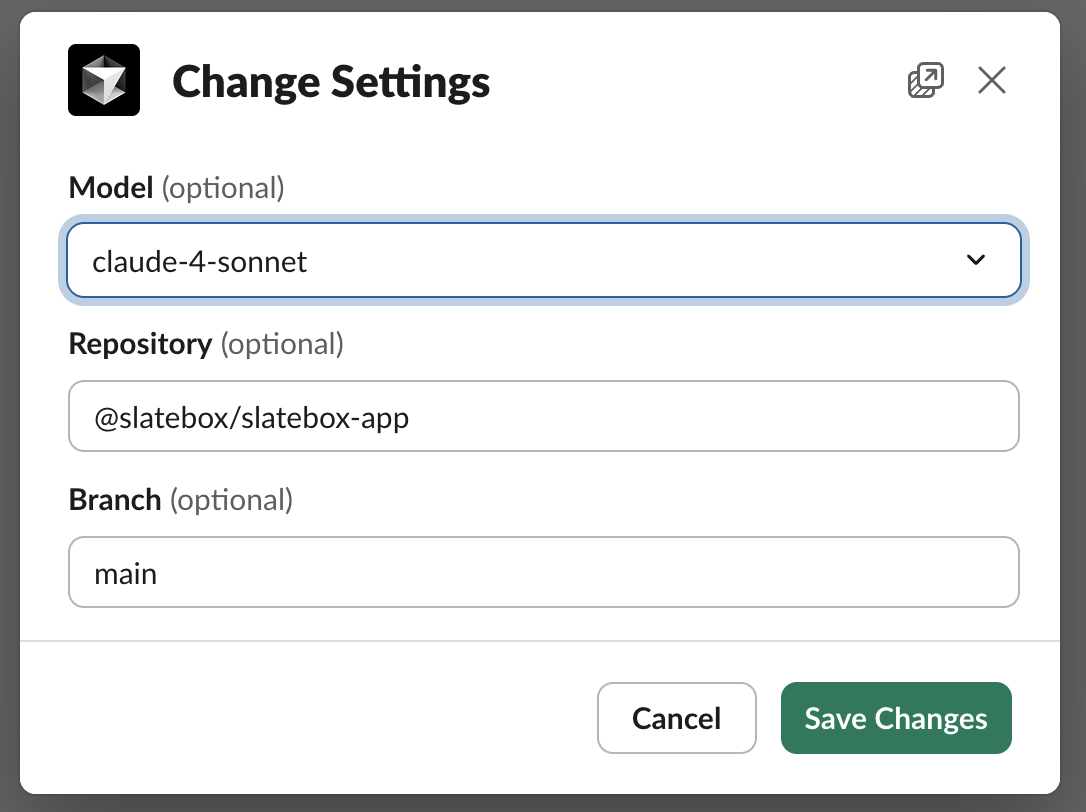Open dialog in a new window

coord(925,80)
